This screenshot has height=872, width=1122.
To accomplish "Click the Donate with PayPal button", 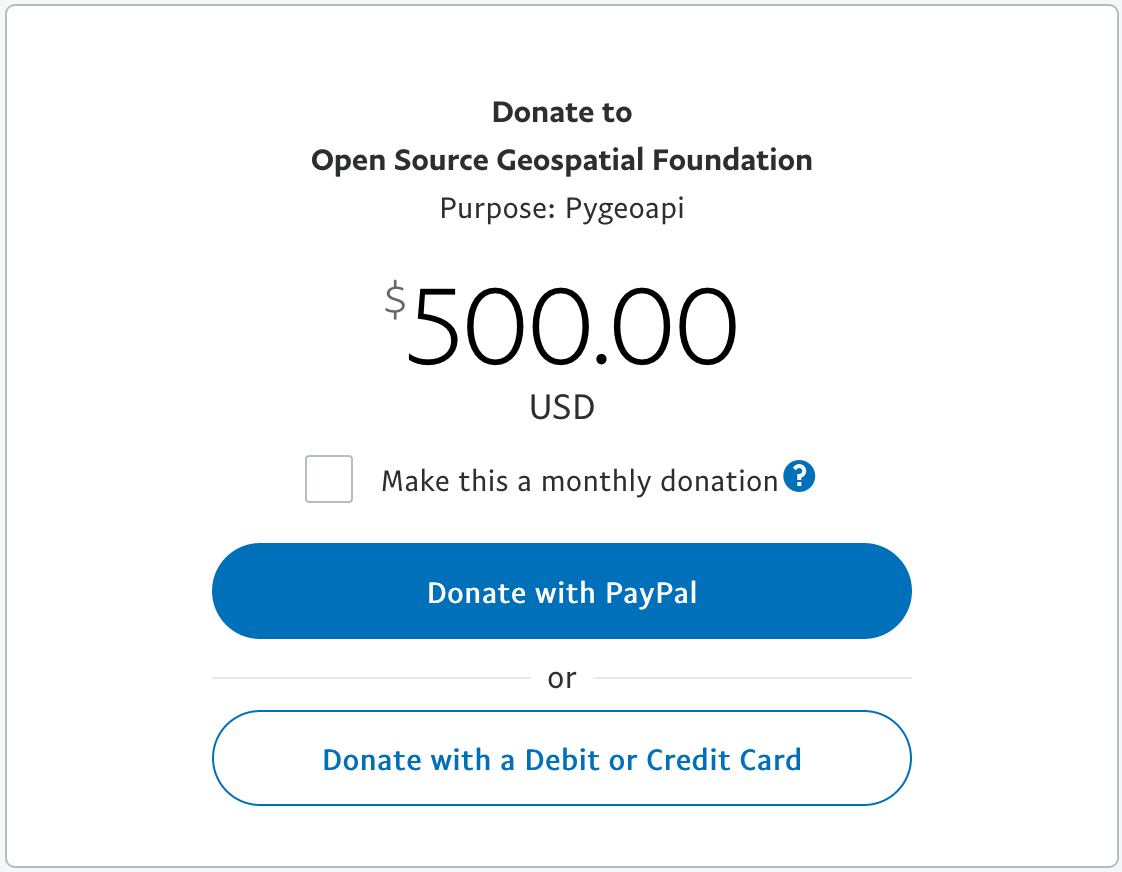I will (x=562, y=591).
